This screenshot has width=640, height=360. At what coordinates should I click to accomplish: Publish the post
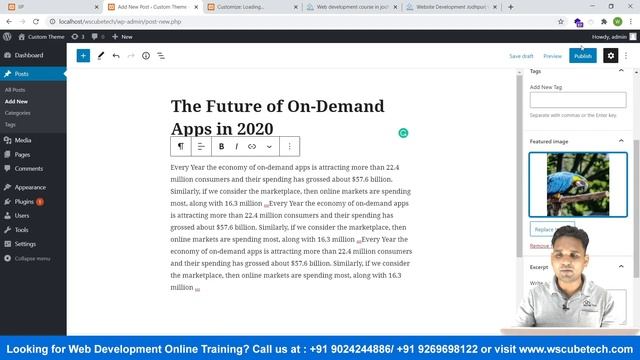[x=582, y=56]
